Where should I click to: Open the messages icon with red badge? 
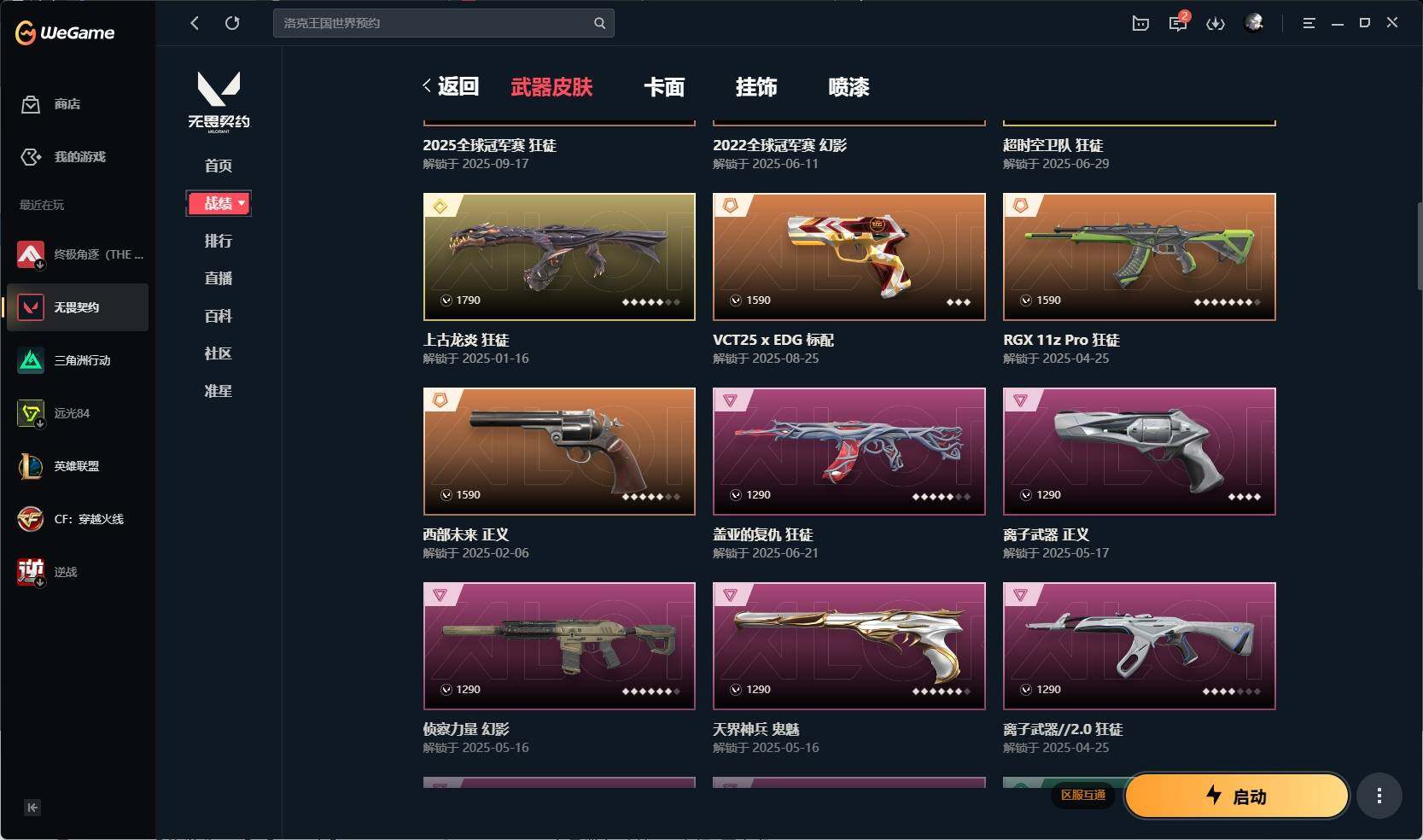click(1179, 23)
